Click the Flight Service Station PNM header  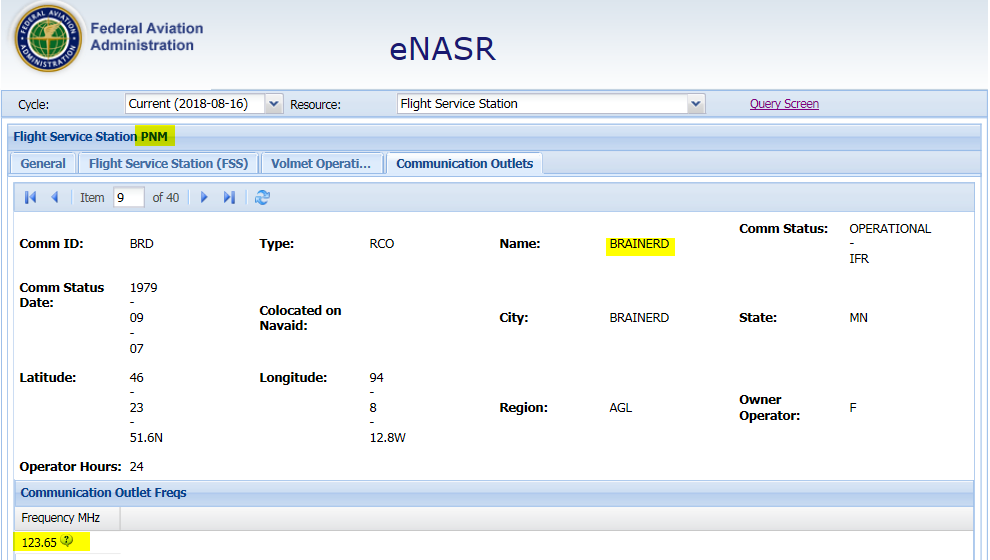pyautogui.click(x=494, y=136)
